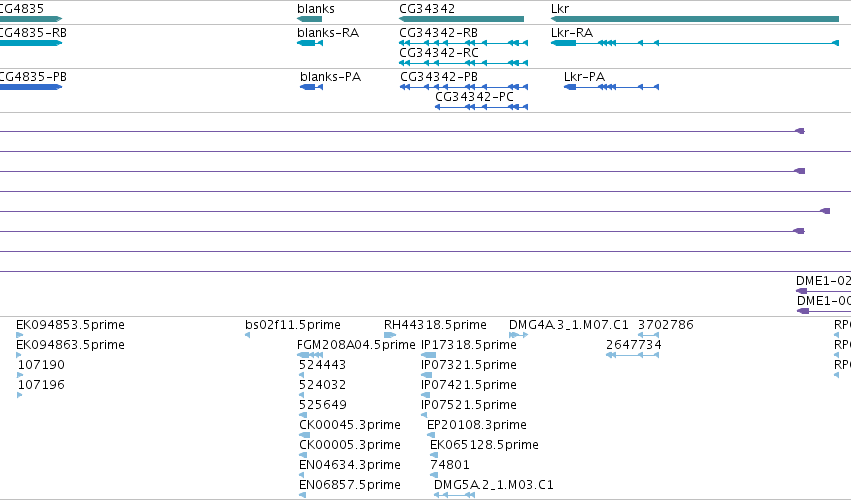Click the long teal Lkr gene bar

[x=695, y=19]
